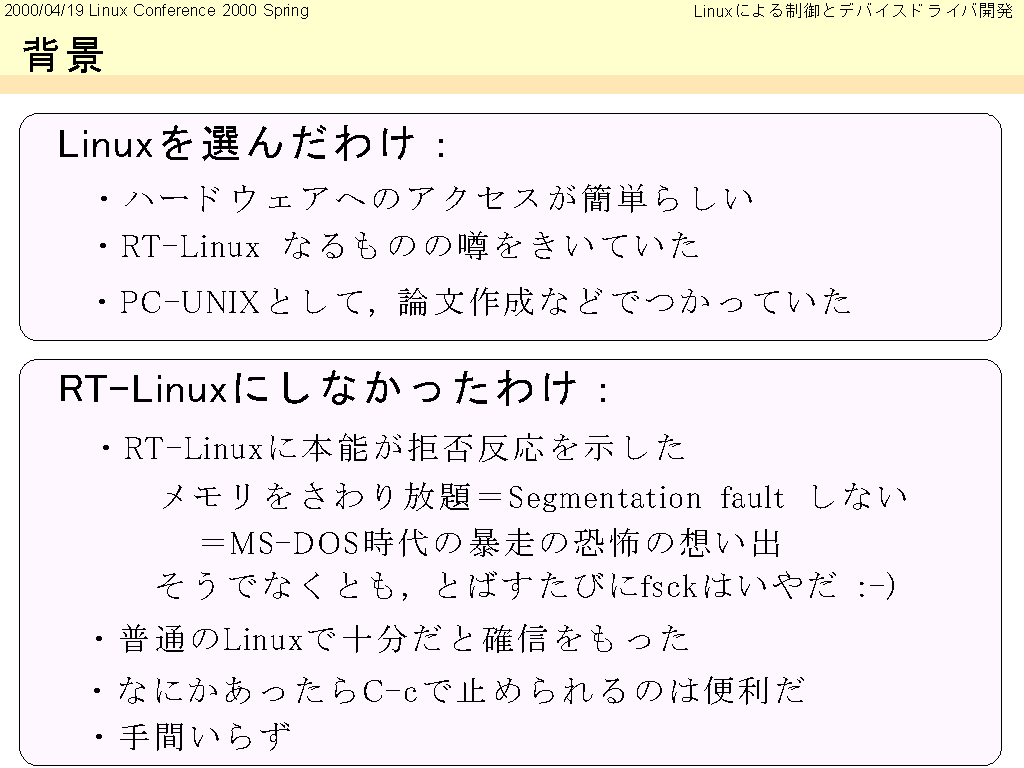Image resolution: width=1024 pixels, height=768 pixels.
Task: Click the bullet 'ハードウェアへのアクセスが簡単らしい'
Action: (426, 198)
